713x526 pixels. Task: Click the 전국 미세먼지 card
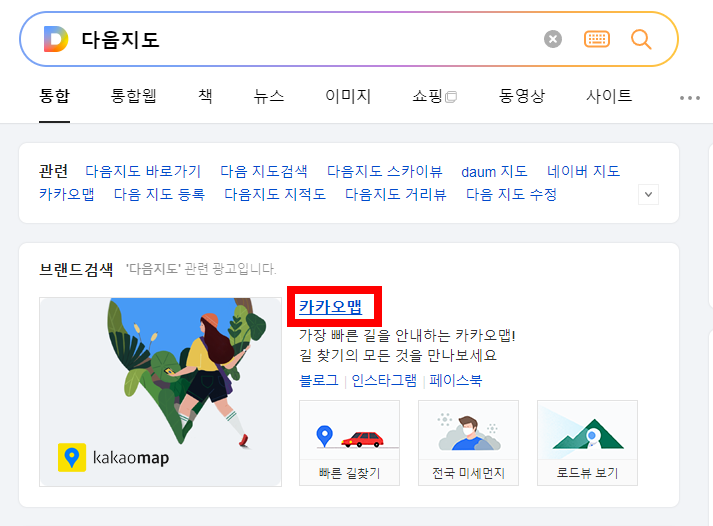(x=468, y=443)
